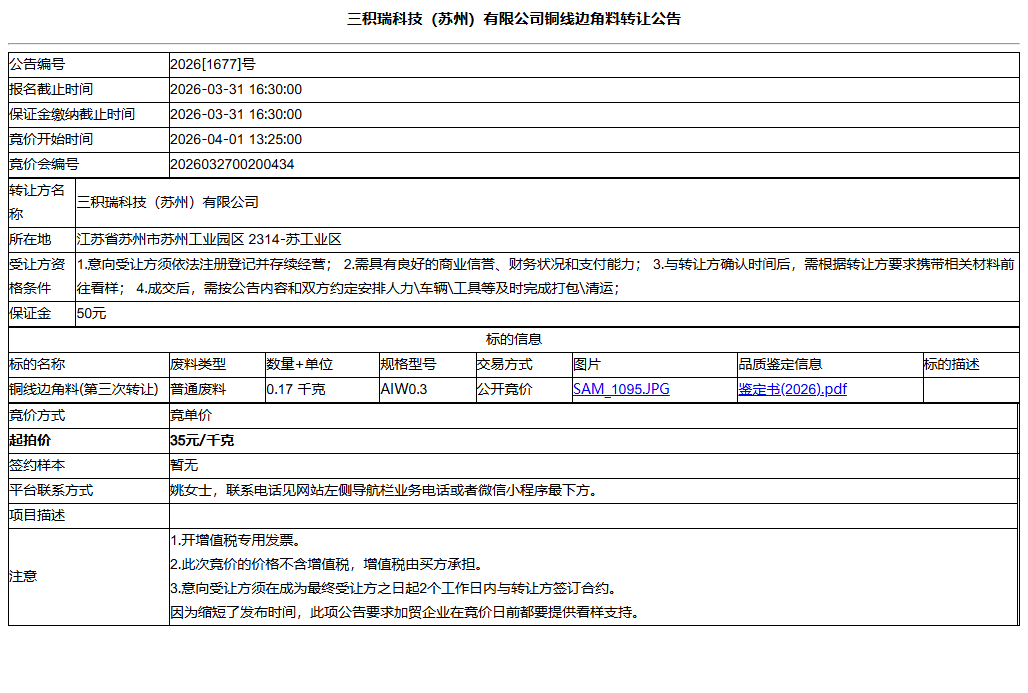Click the 普通废料 waste type cell
The width and height of the screenshot is (1028, 693).
[x=199, y=389]
